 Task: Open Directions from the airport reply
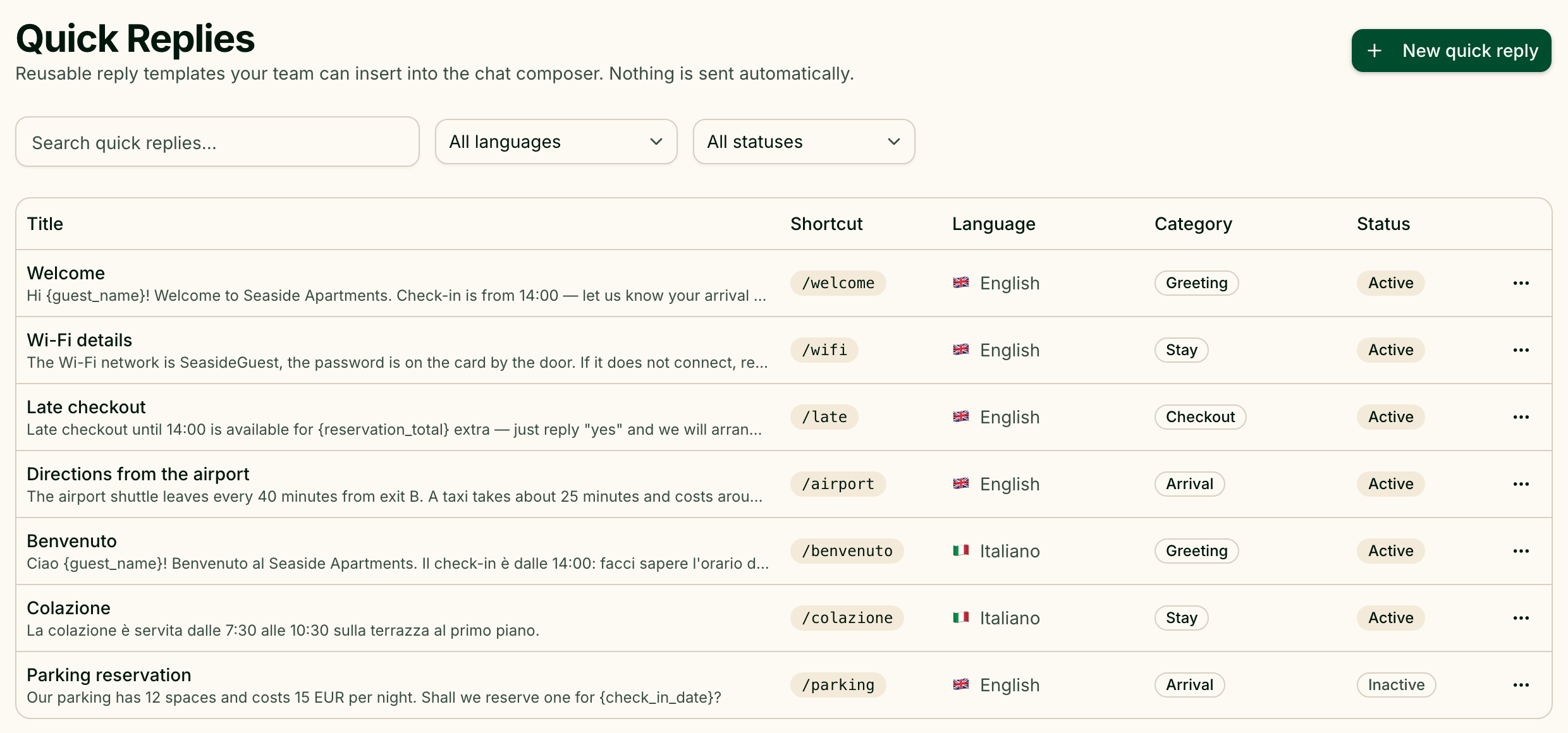pyautogui.click(x=138, y=474)
